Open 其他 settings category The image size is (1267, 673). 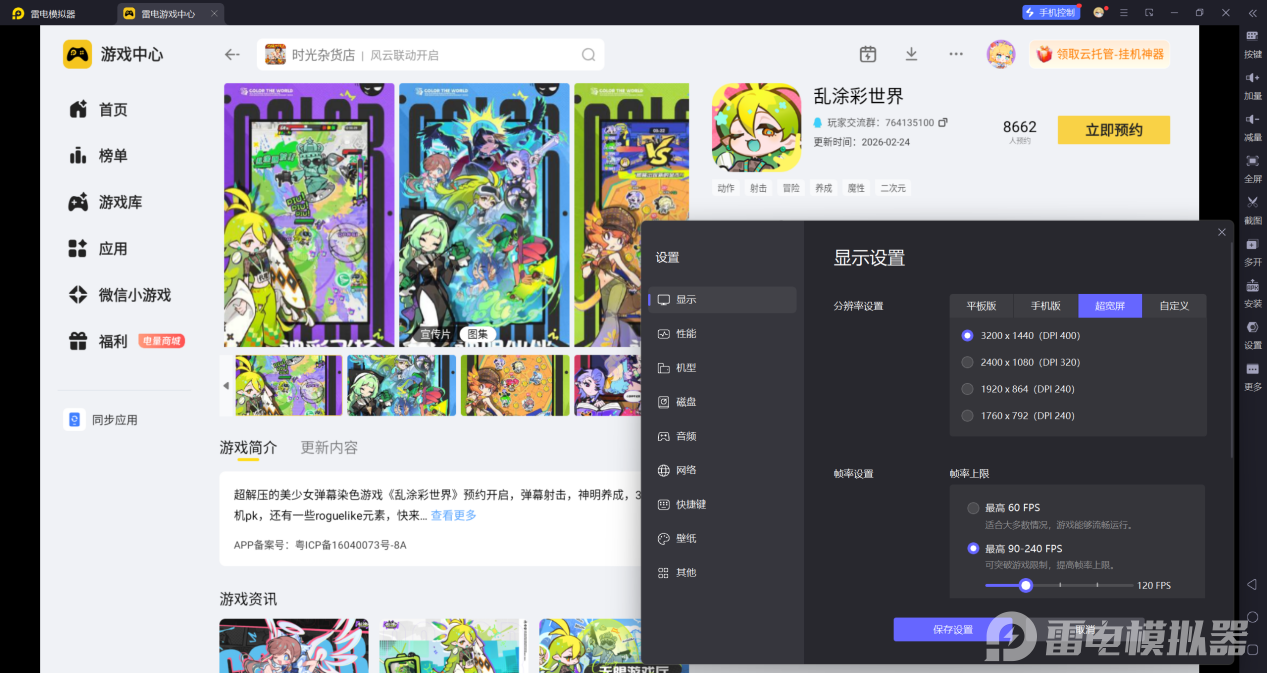(722, 573)
